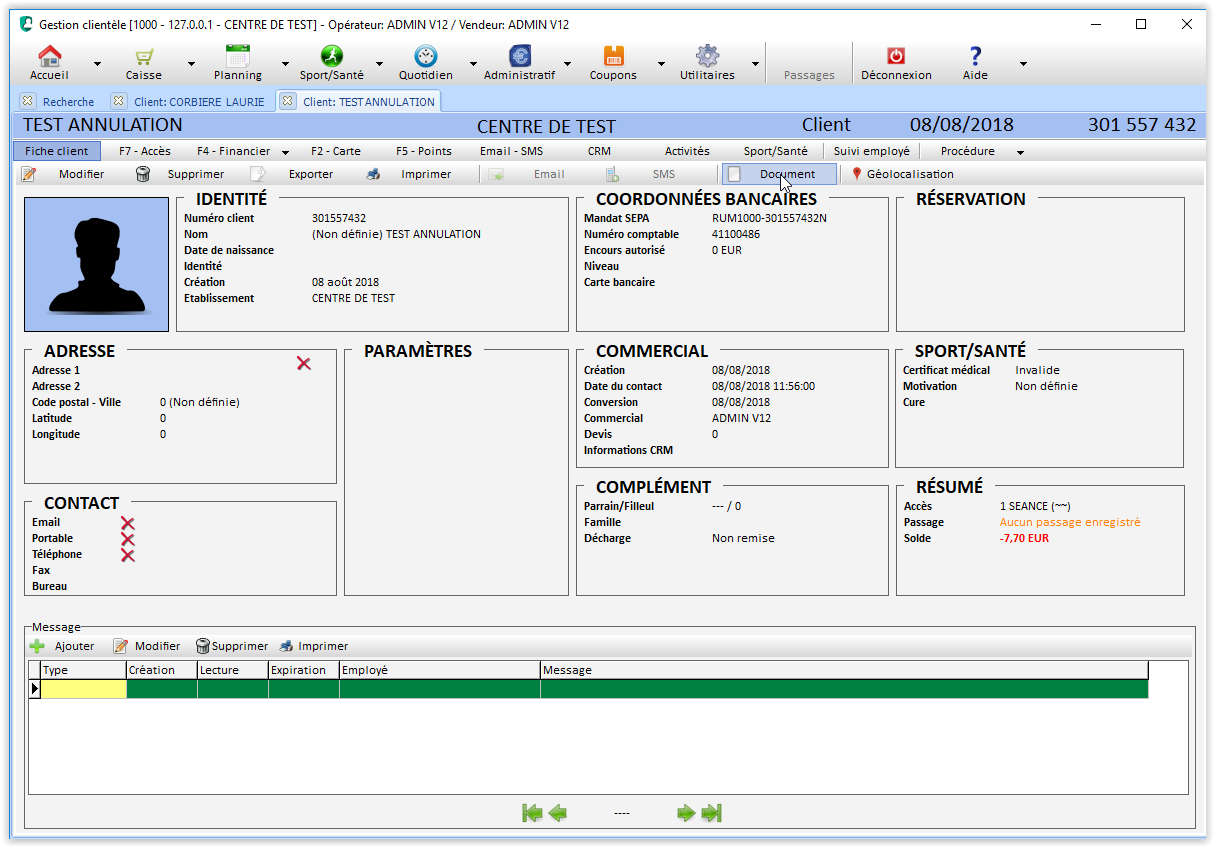Click the Caisse shopping cart icon
The width and height of the screenshot is (1214, 847).
click(144, 57)
